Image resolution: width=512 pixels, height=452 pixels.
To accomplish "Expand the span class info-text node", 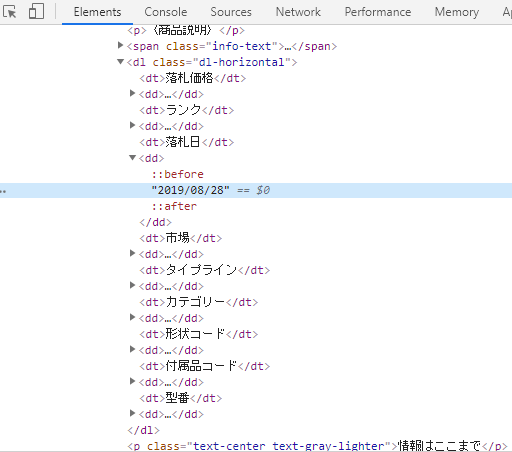I will [120, 45].
